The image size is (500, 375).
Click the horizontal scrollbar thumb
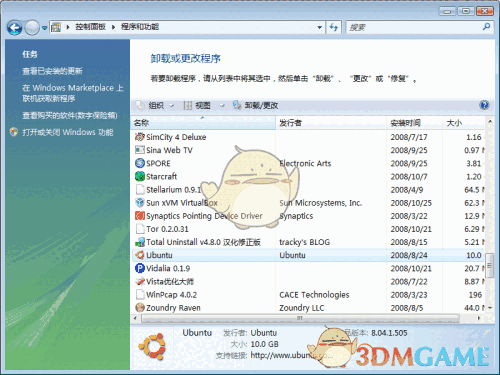click(x=300, y=318)
